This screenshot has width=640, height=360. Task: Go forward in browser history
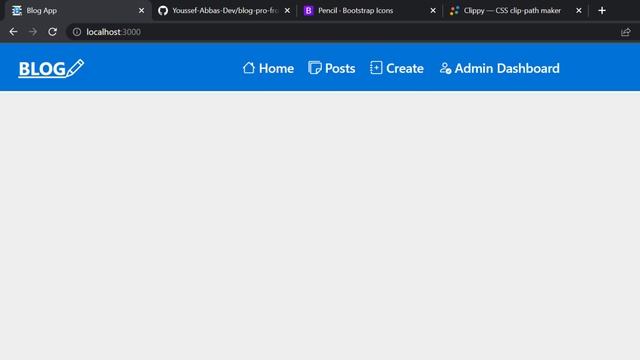tap(33, 32)
